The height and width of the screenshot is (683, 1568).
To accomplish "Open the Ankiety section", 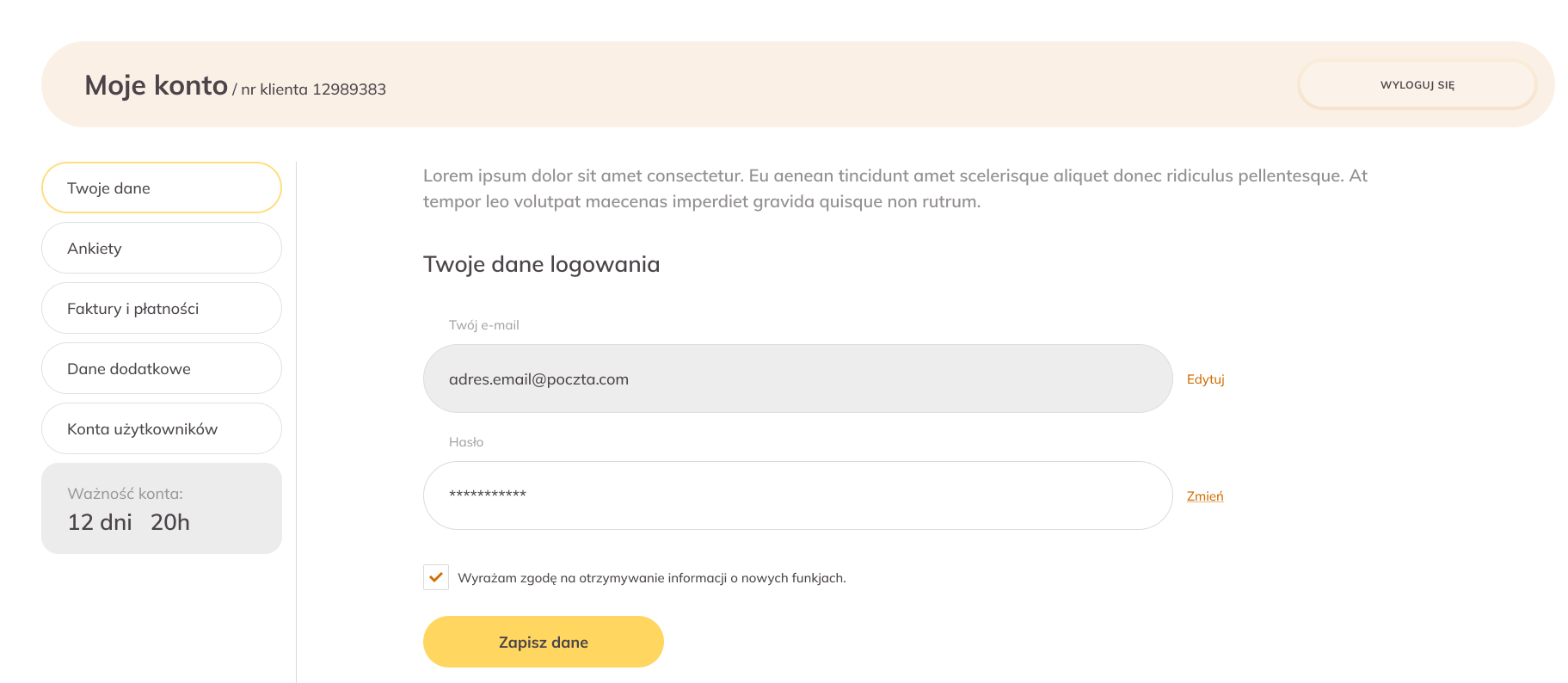I will (x=162, y=248).
